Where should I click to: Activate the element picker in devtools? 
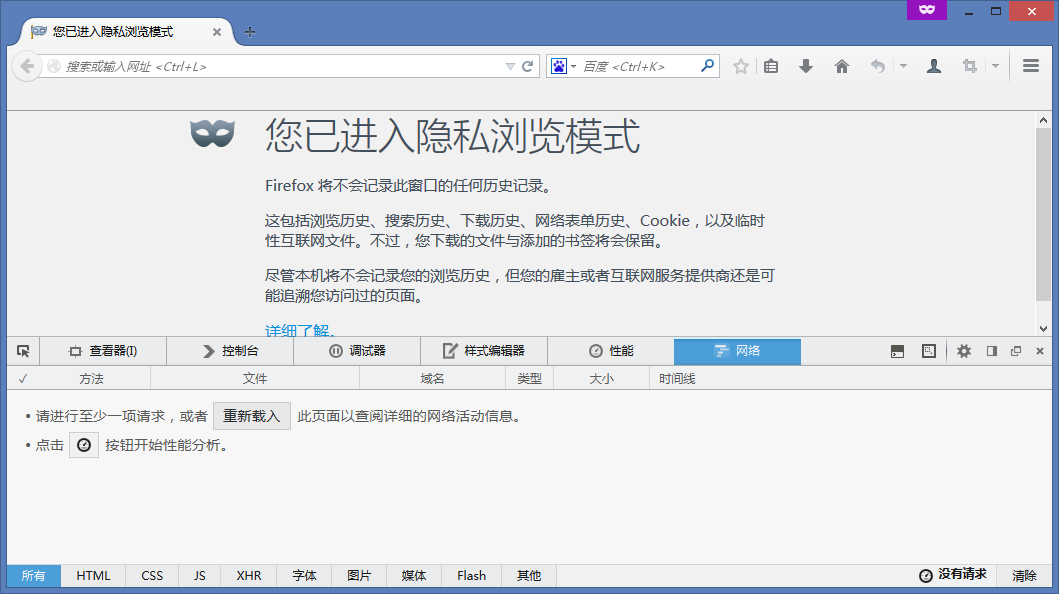pyautogui.click(x=23, y=351)
